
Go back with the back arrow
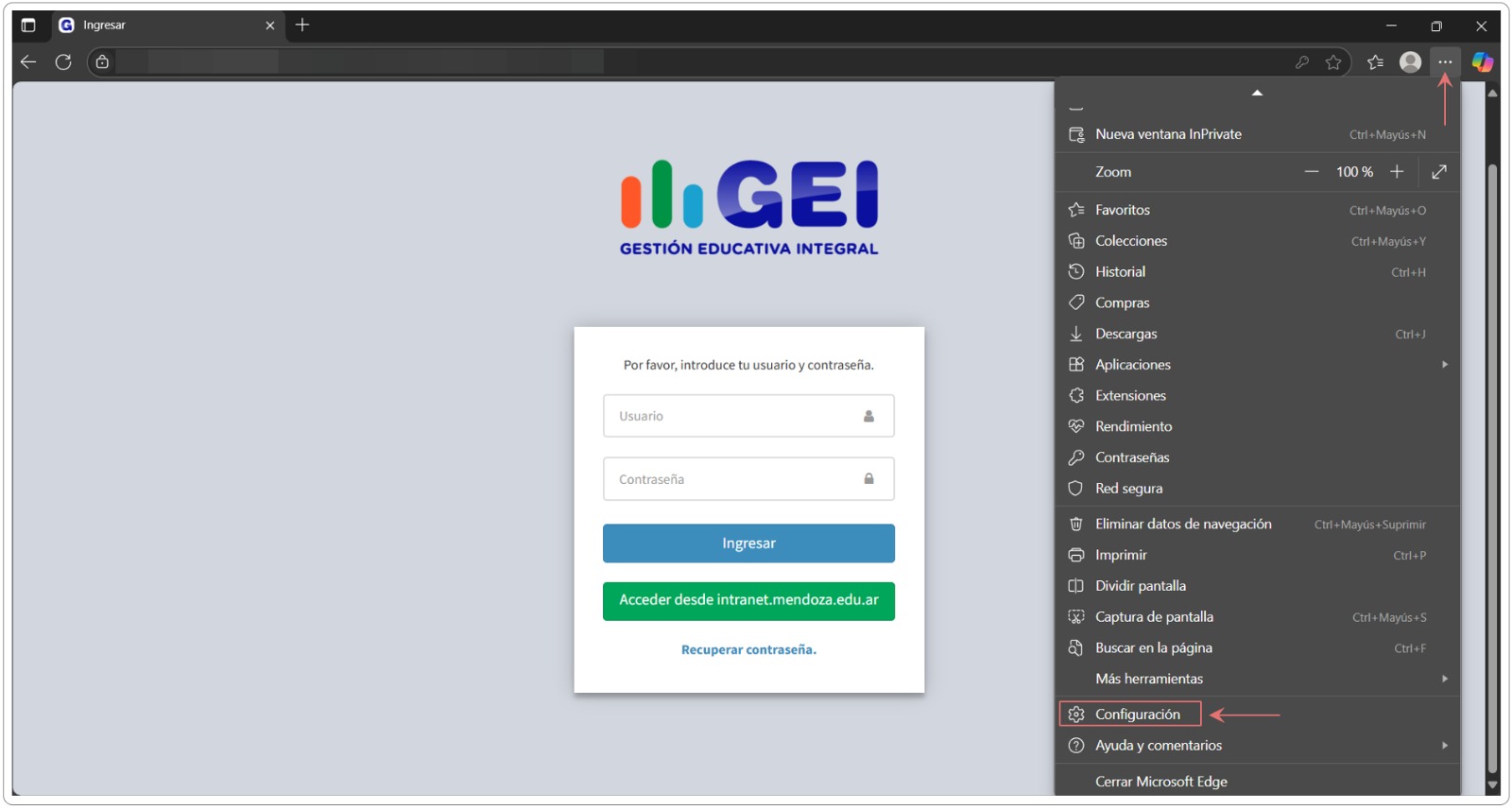click(x=28, y=62)
